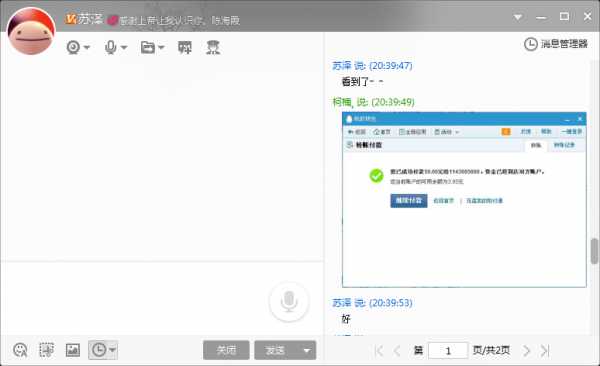This screenshot has height=366, width=600.
Task: Go to first history page
Action: pos(379,351)
